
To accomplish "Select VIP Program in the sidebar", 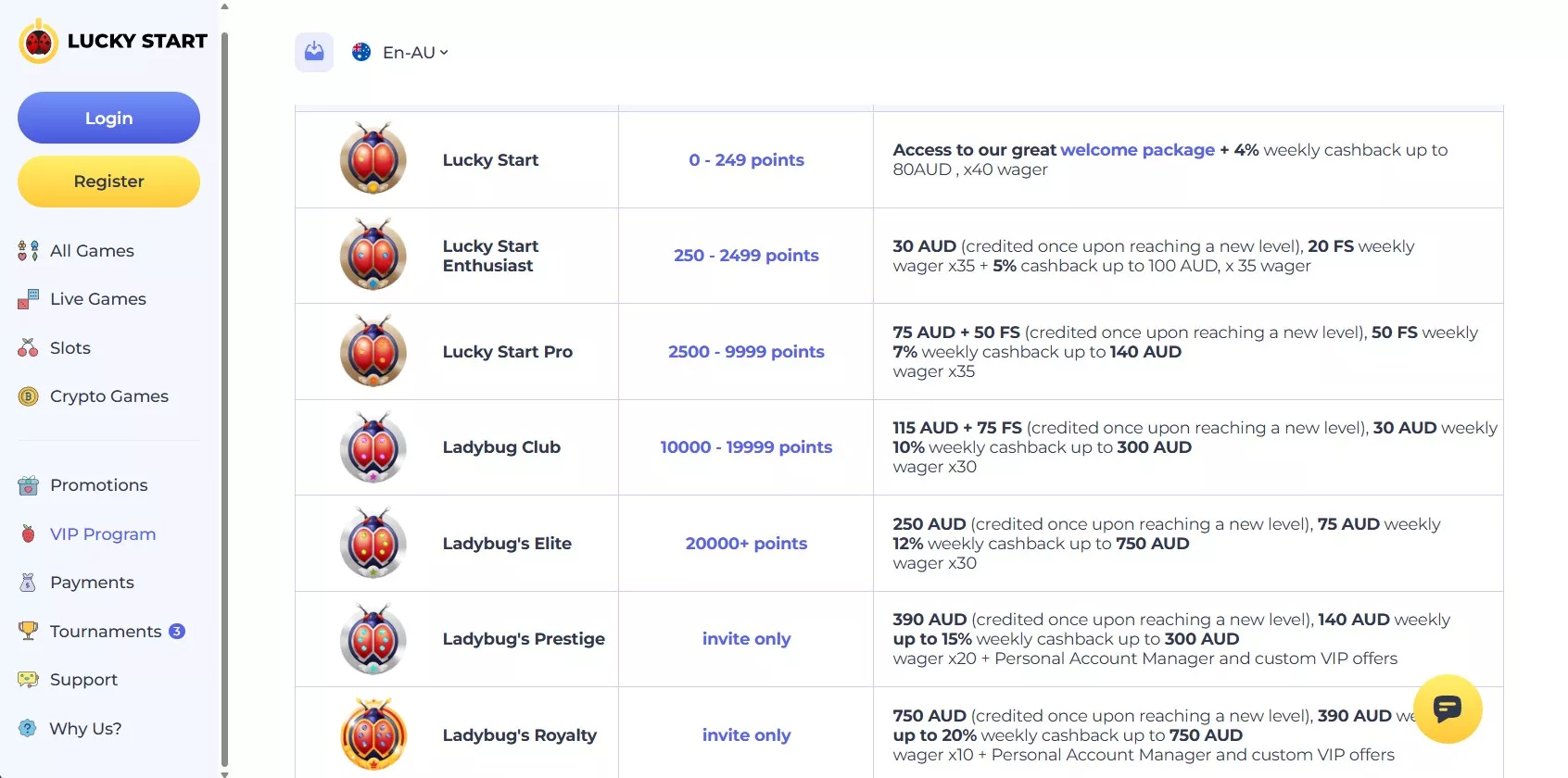I will click(102, 534).
